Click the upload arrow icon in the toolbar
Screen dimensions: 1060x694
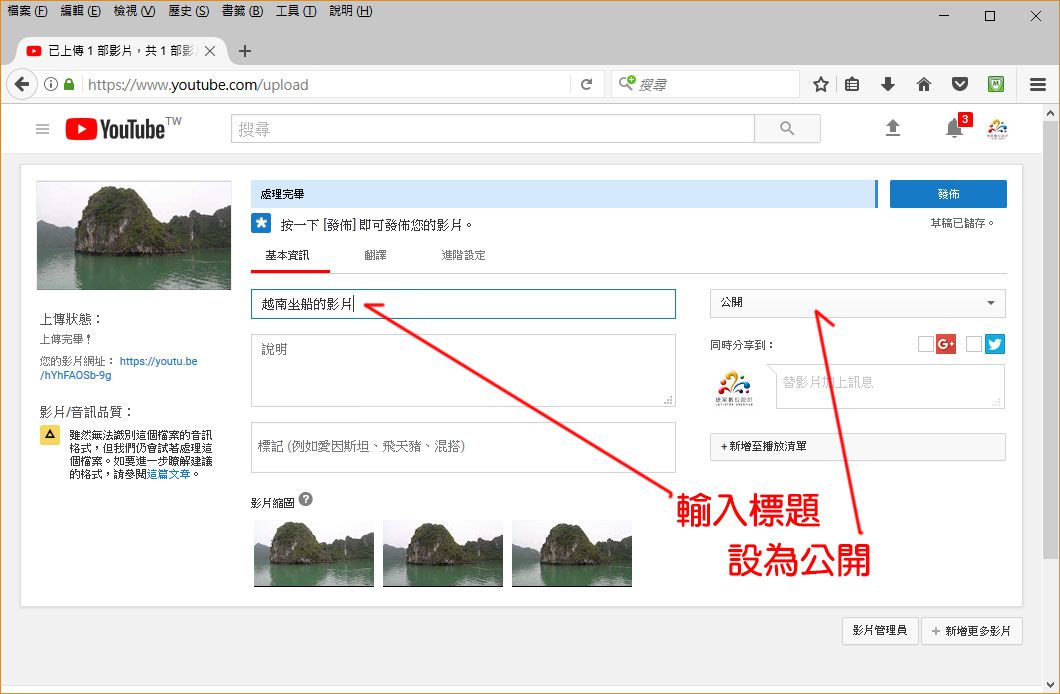[893, 128]
